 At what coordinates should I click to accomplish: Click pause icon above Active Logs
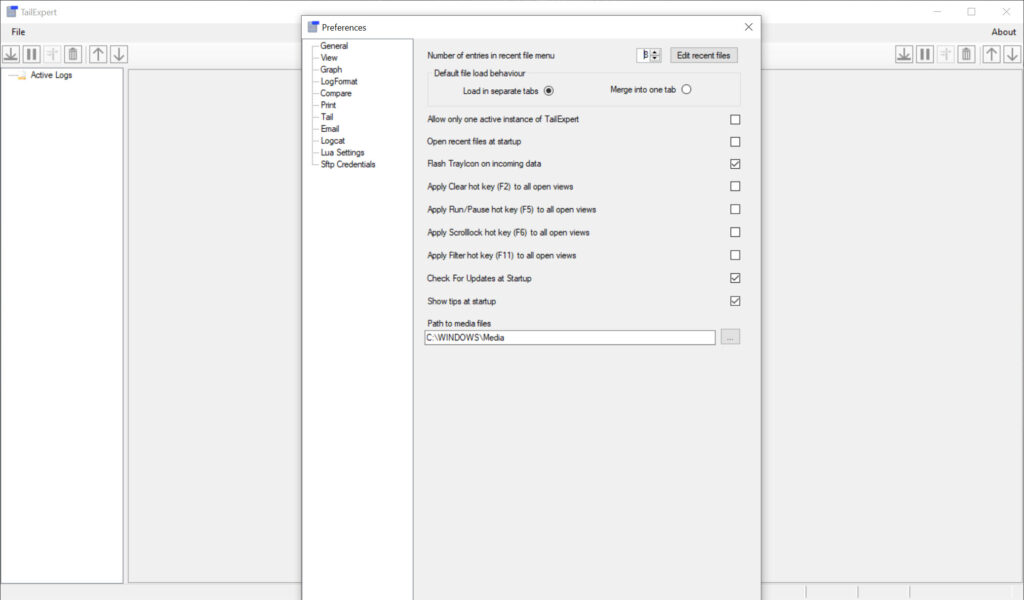click(x=31, y=54)
